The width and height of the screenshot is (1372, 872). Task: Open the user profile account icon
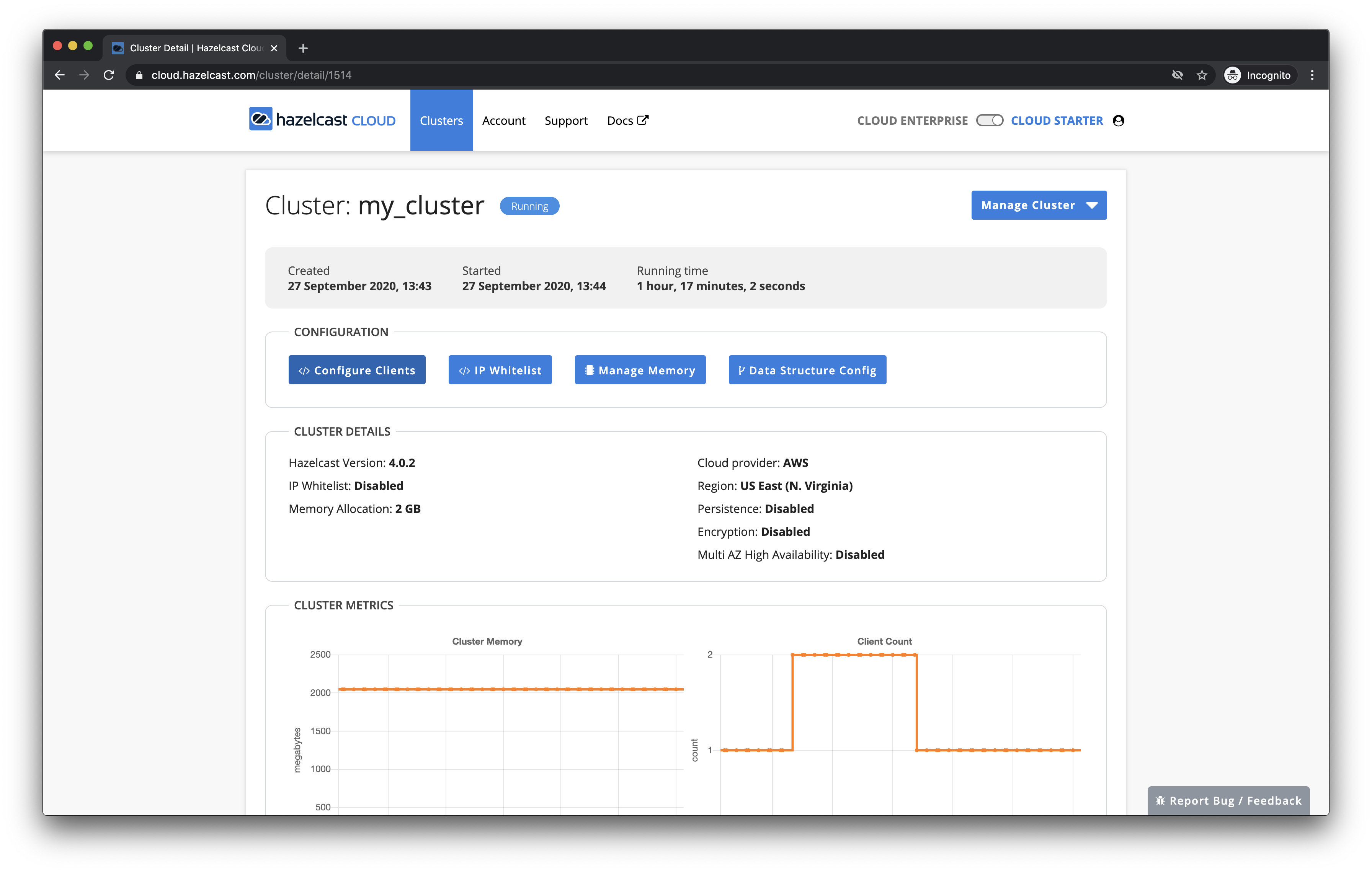(1119, 121)
